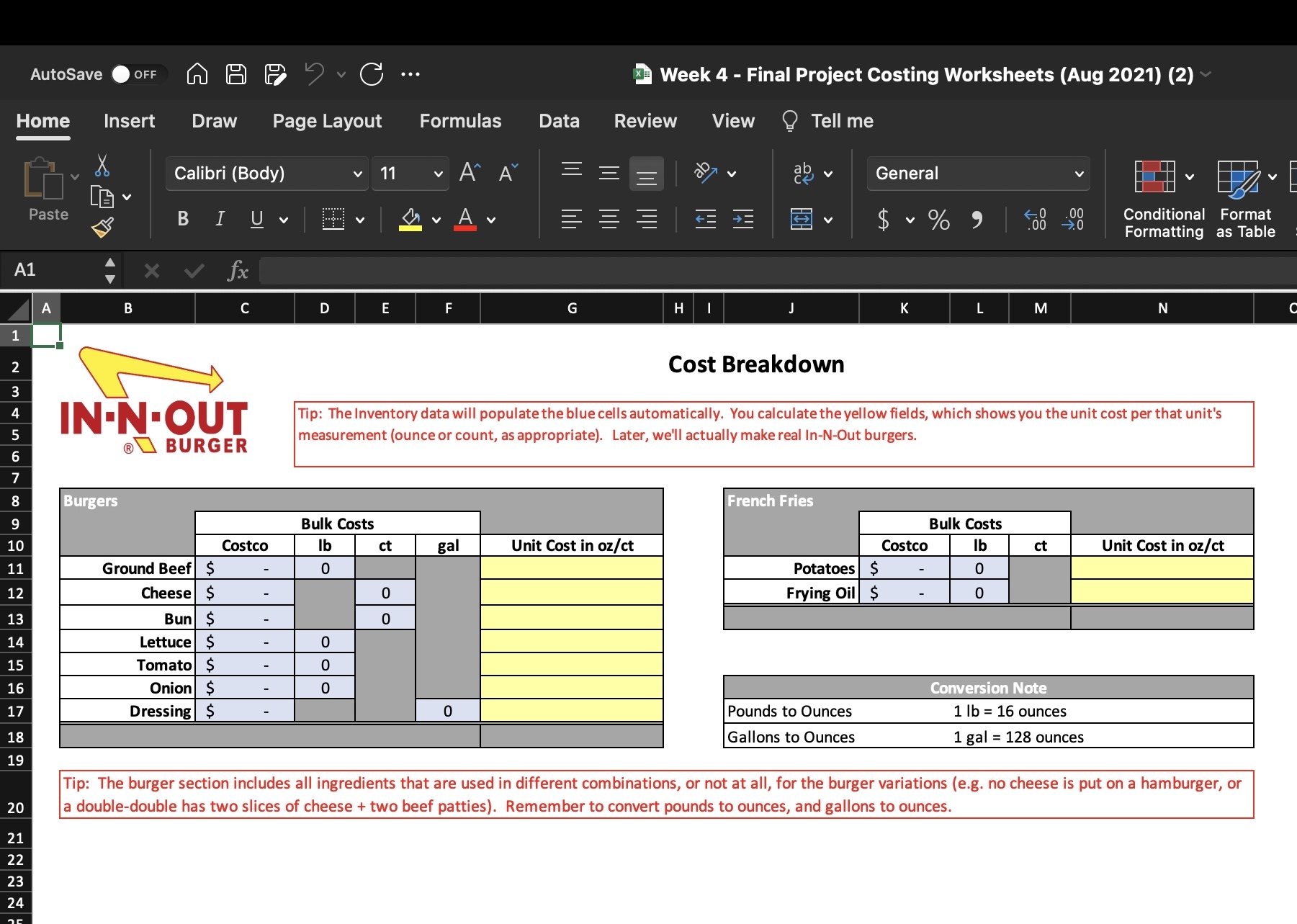Switch to the Draw tab
Image resolution: width=1297 pixels, height=924 pixels.
pos(214,121)
